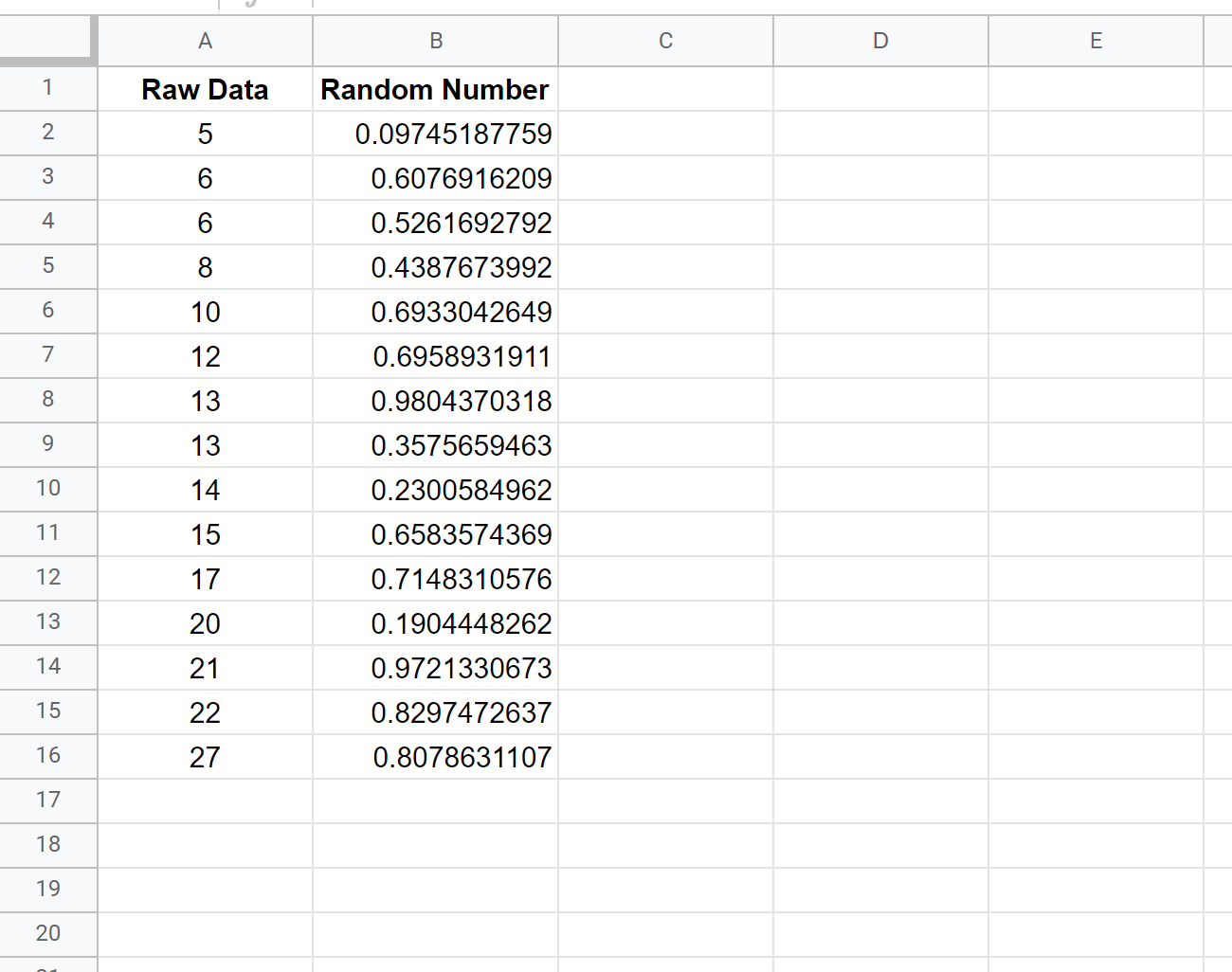Click the column E header
This screenshot has height=972, width=1232.
1096,41
